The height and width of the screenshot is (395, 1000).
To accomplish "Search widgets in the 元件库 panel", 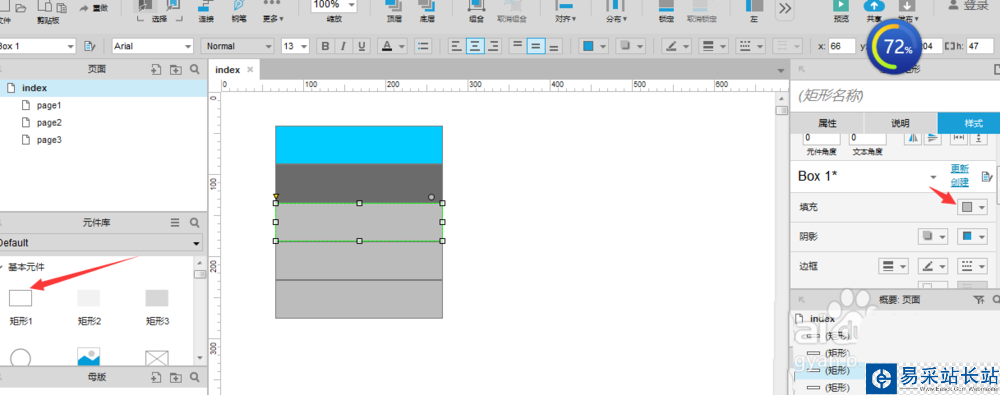I will 195,223.
